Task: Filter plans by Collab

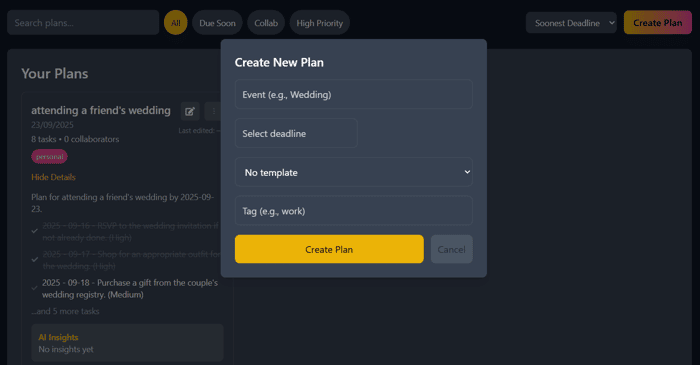Action: tap(266, 23)
